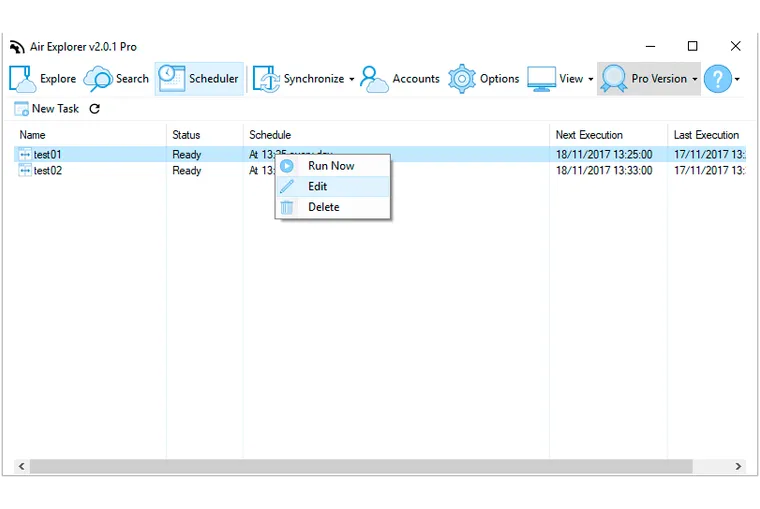The image size is (760, 509).
Task: Select the test02 task name
Action: [x=48, y=171]
